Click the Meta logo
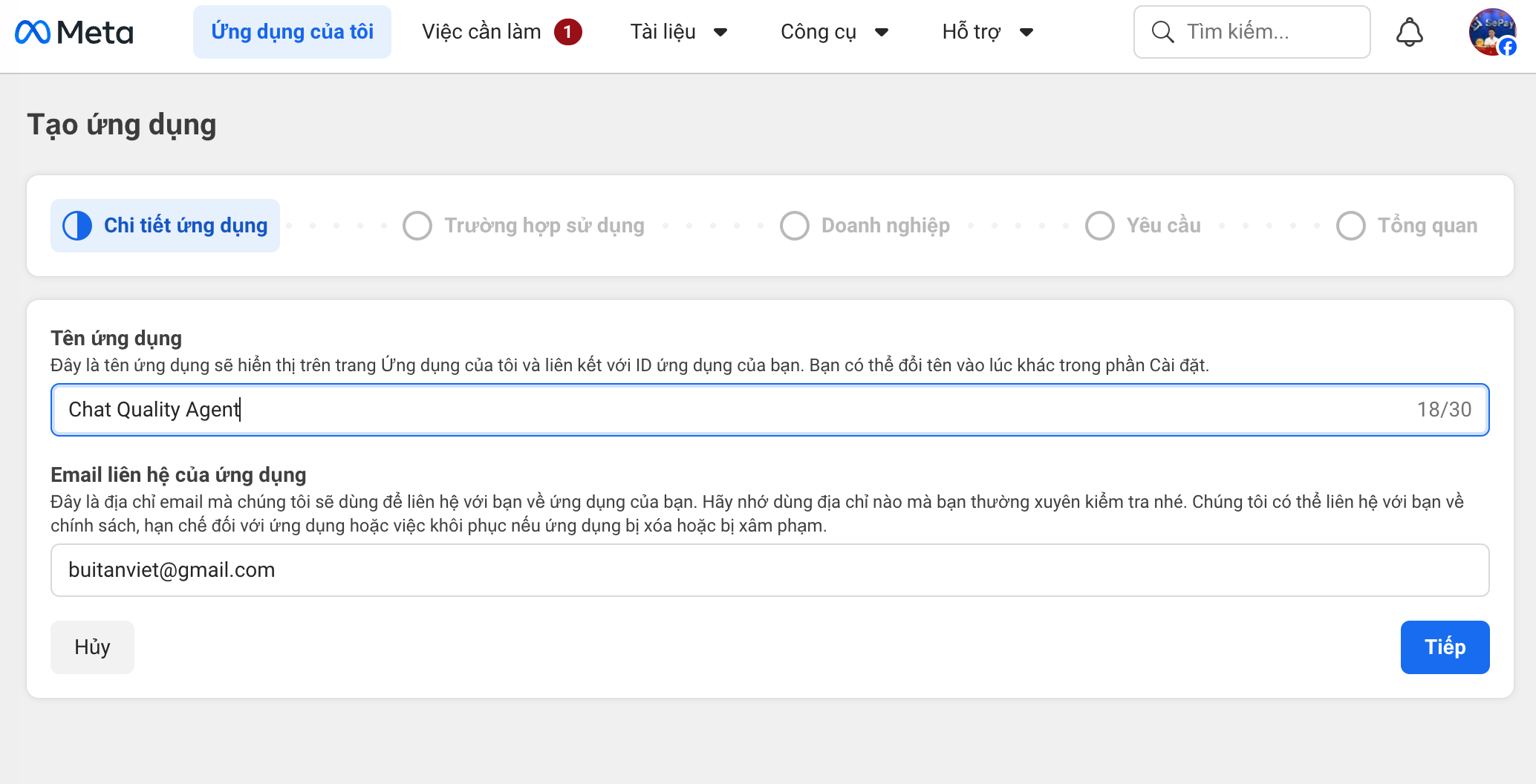1536x784 pixels. [x=74, y=31]
